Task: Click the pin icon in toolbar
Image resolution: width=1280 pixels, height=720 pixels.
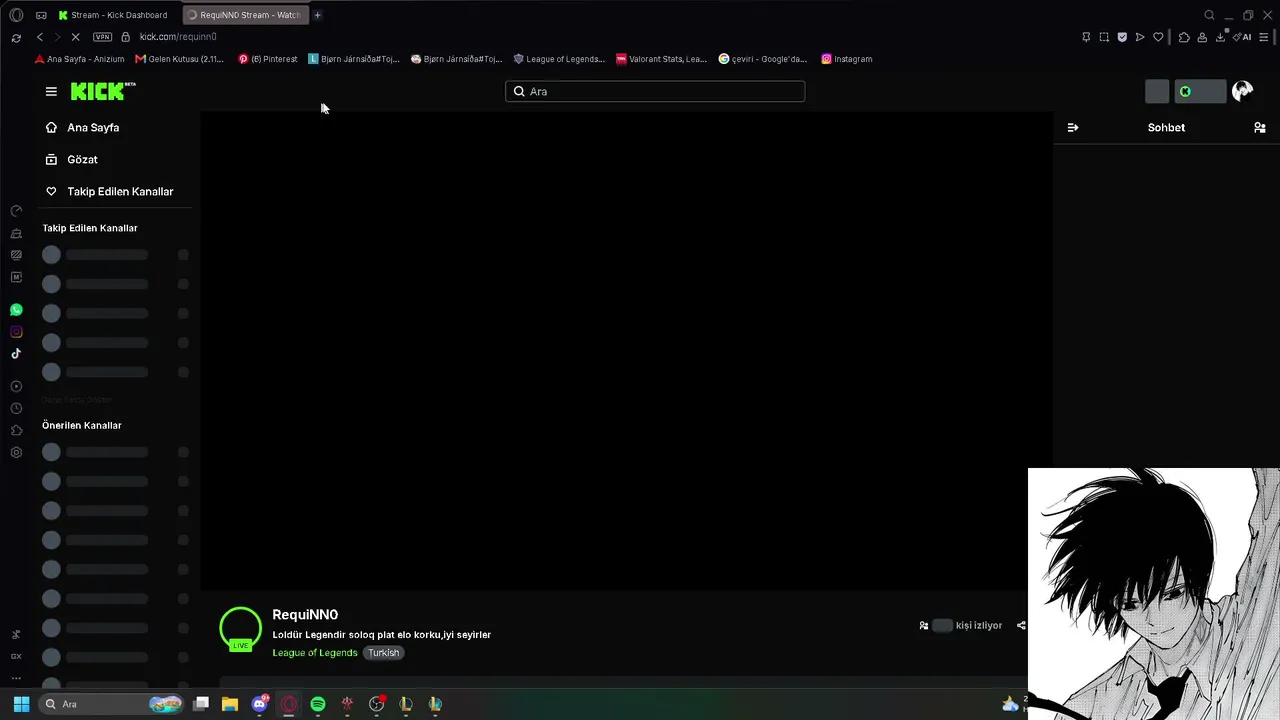Action: click(1086, 37)
